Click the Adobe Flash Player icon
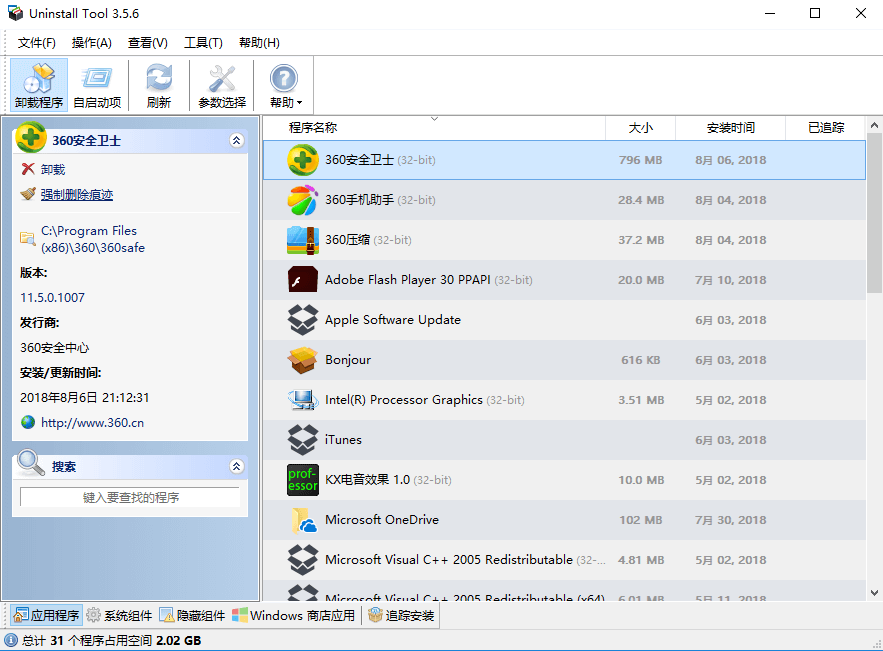The height and width of the screenshot is (651, 883). (303, 280)
